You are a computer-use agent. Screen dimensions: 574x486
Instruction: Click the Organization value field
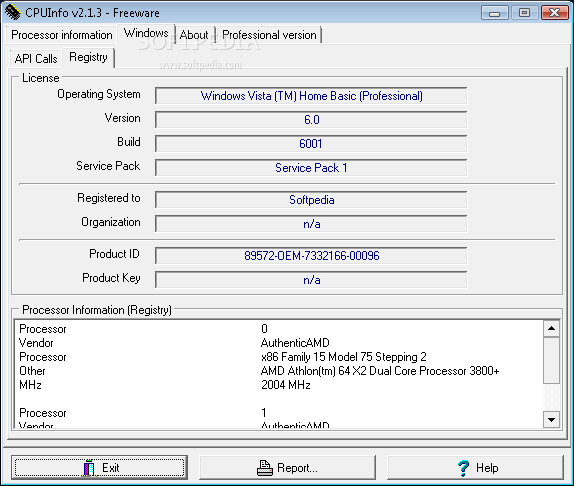click(x=311, y=224)
